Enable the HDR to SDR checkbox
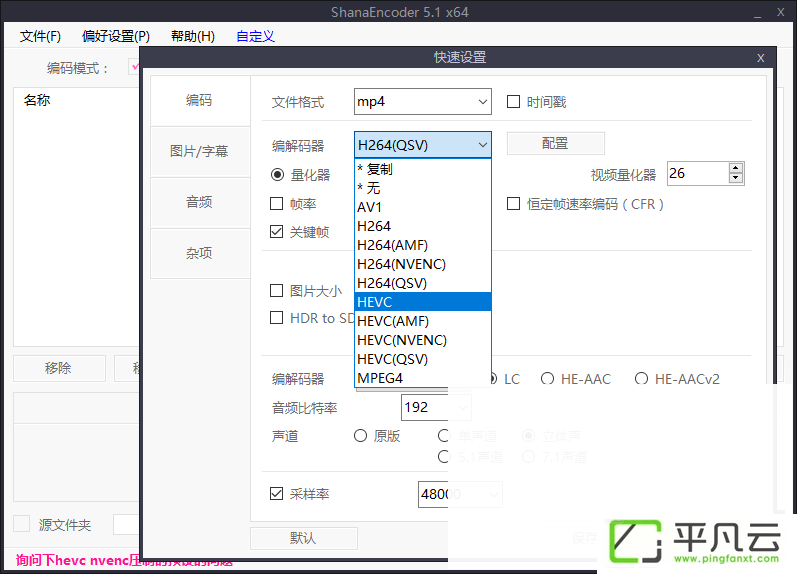This screenshot has width=797, height=574. point(277,318)
